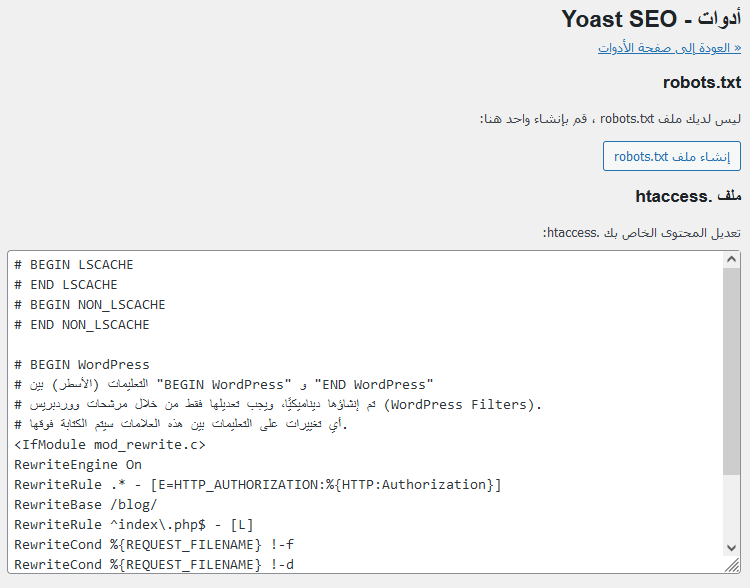Click the HTTP_AUTHORIZATION RewriteRule line
Screen dimensions: 750x588
tap(257, 485)
